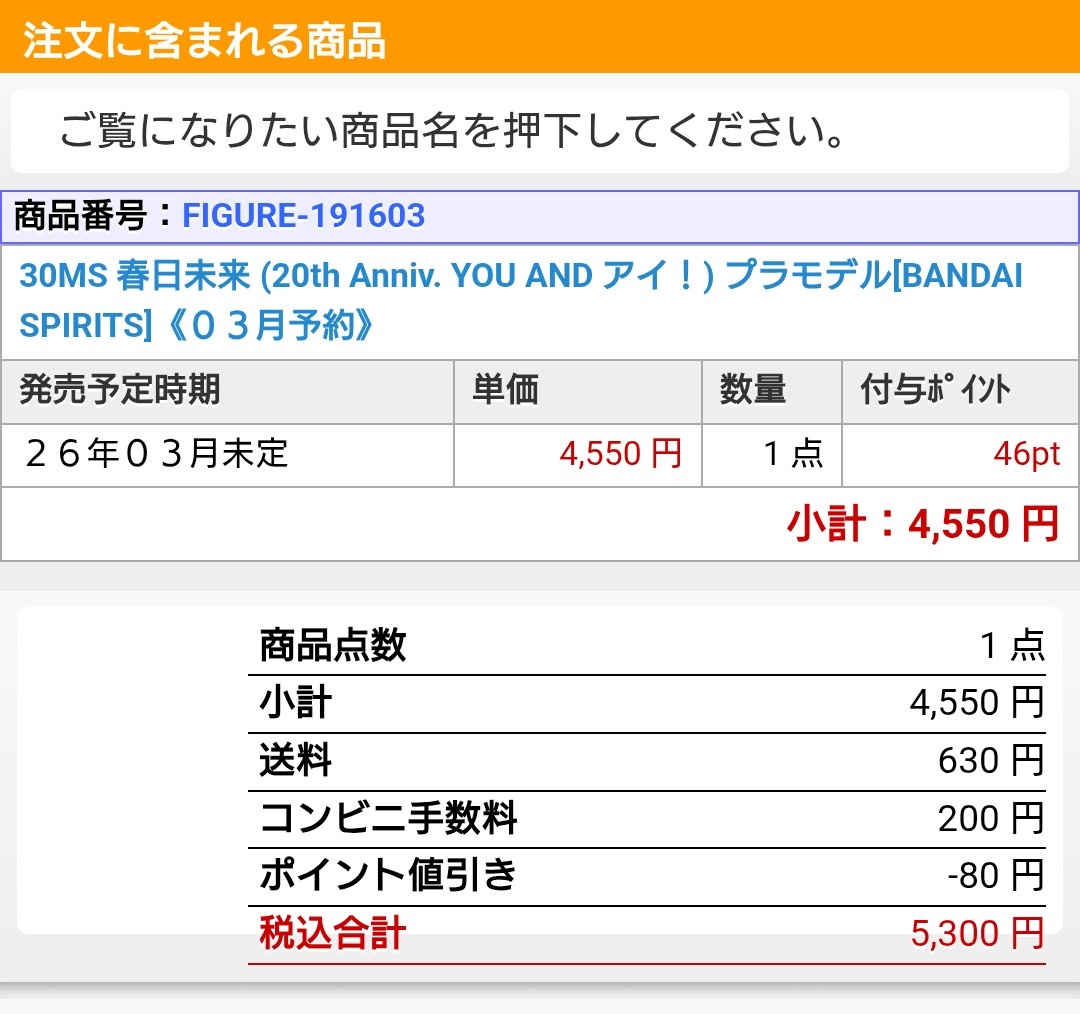Viewport: 1080px width, 1014px height.
Task: Click the 注文に含まれる商品 orange header
Action: point(204,41)
